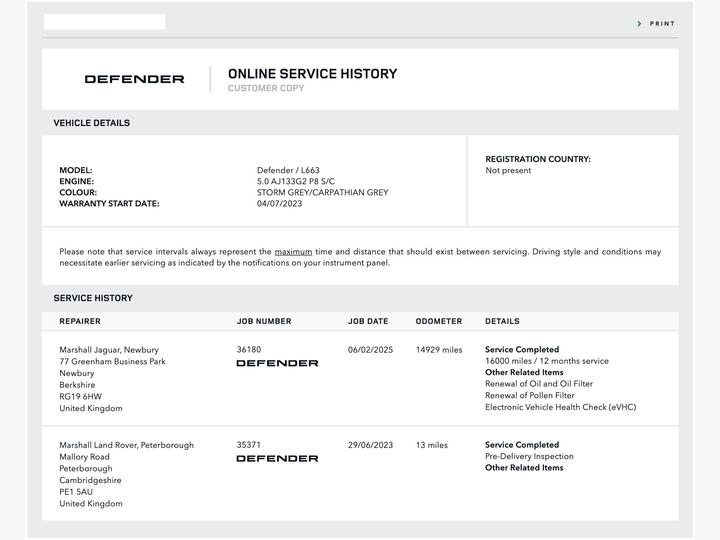Click odometer reading '14929 miles'

[439, 349]
